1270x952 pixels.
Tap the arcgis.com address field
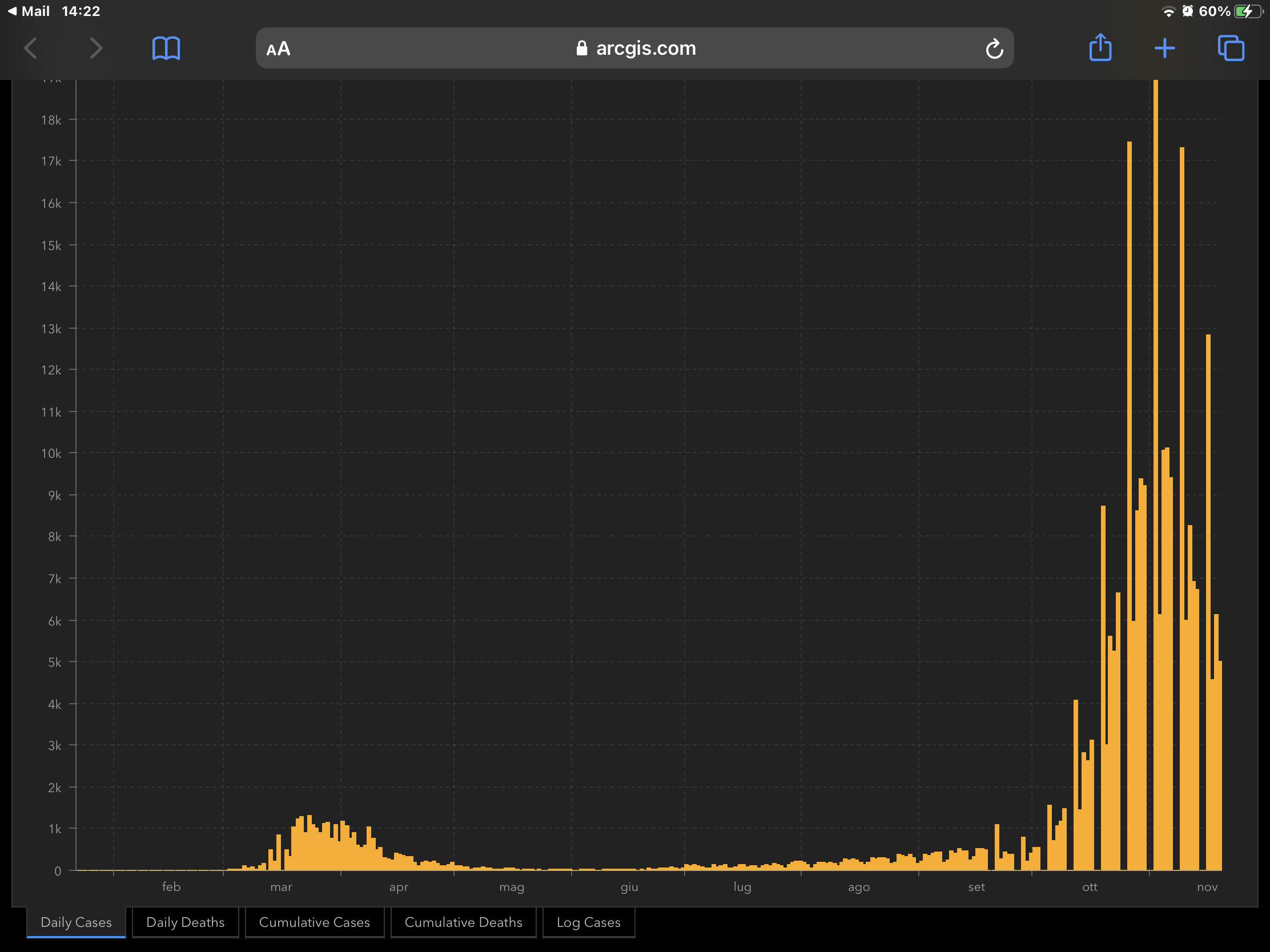click(645, 48)
